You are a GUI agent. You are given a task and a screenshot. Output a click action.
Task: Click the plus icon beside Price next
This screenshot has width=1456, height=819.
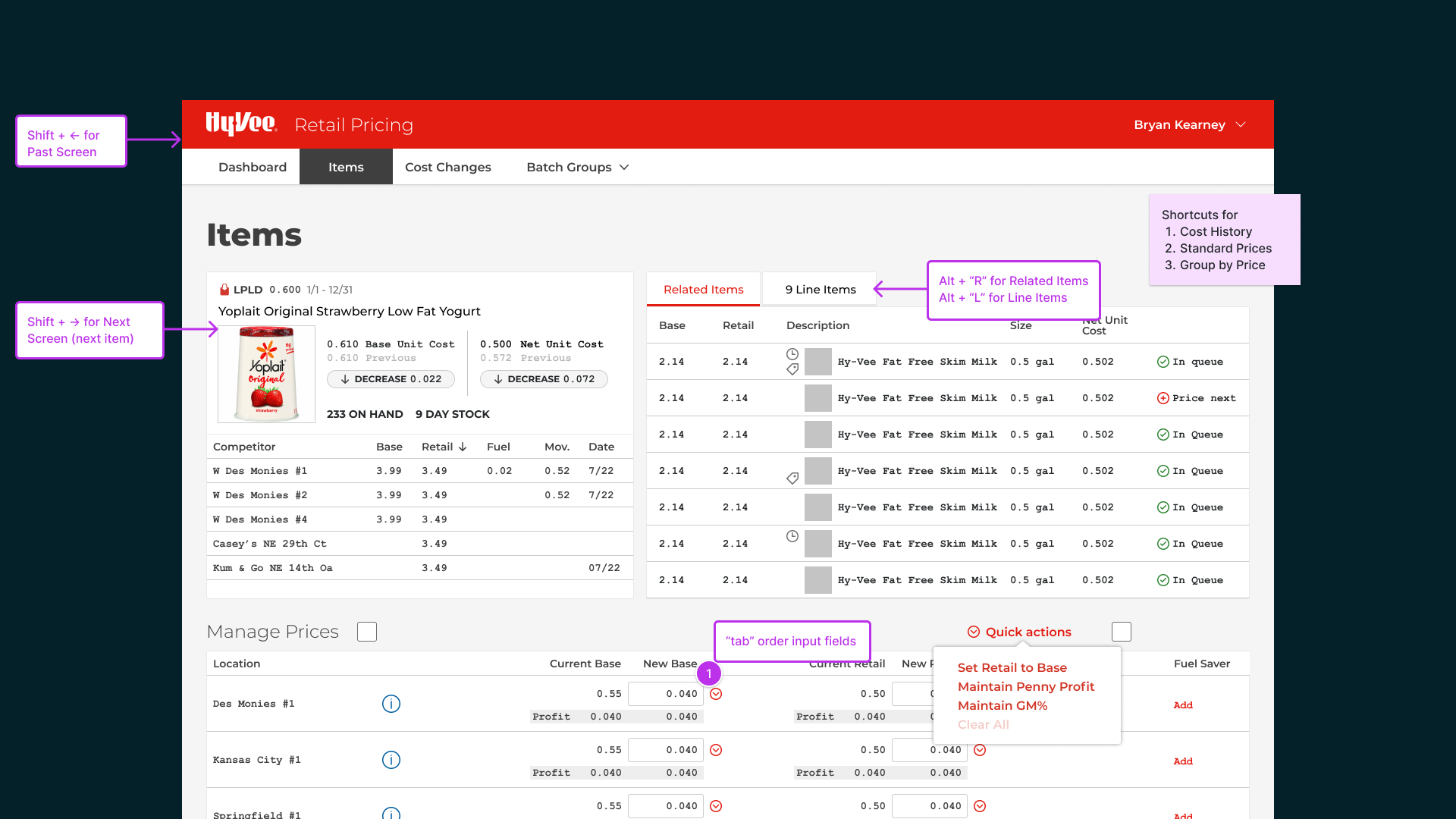[x=1163, y=398]
